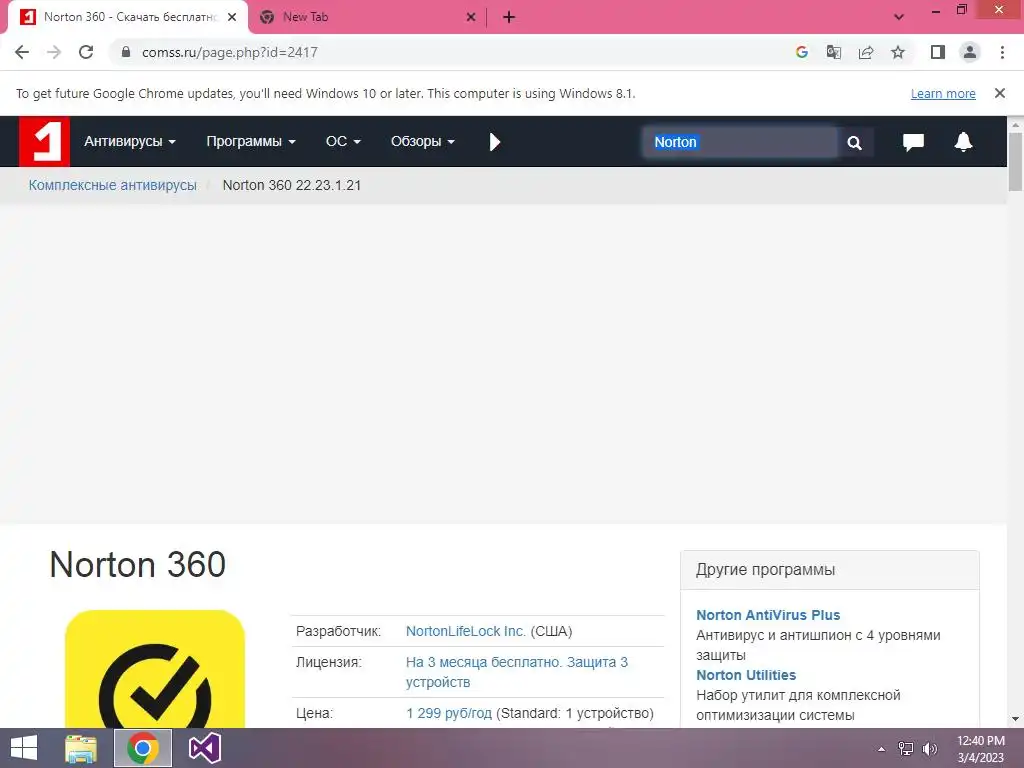Expand the Антивирусы menu
This screenshot has width=1024, height=768.
tap(129, 142)
